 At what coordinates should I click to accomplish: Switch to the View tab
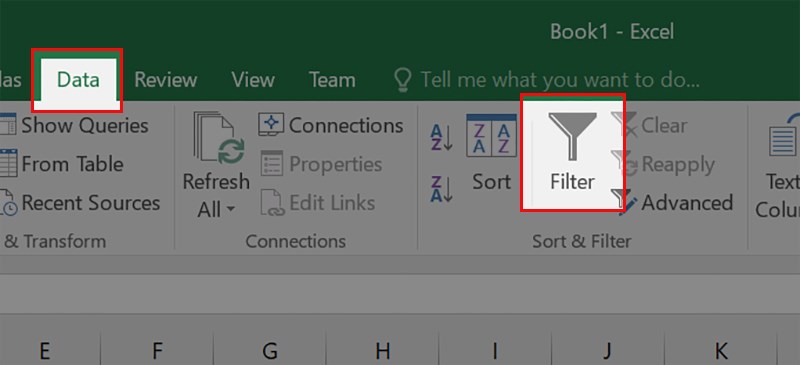253,80
